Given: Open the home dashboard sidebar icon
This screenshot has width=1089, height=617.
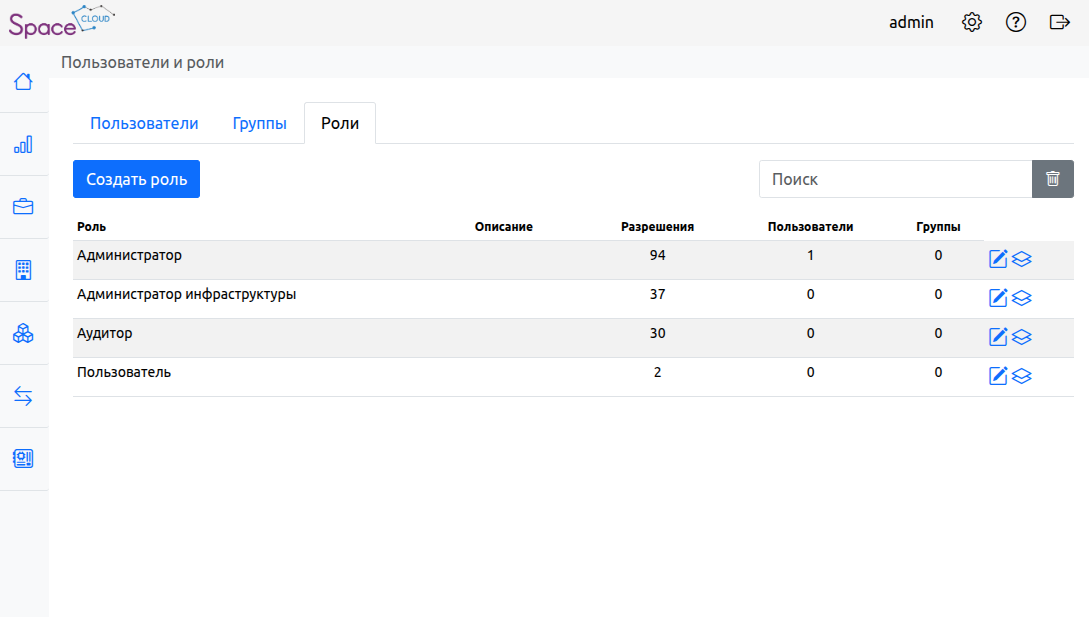Looking at the screenshot, I should click(x=23, y=82).
